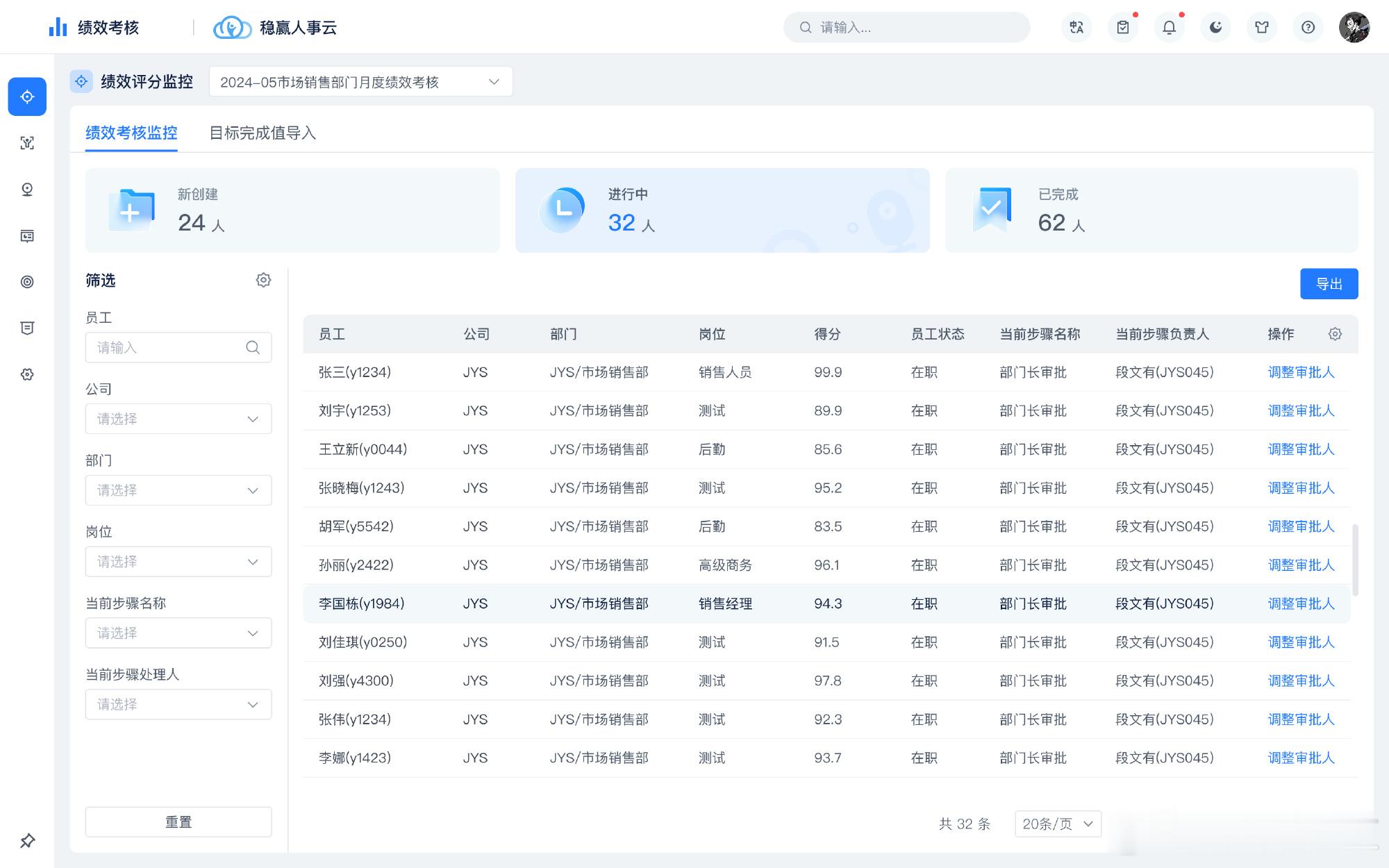This screenshot has width=1389, height=868.
Task: Click 调整审批人 for 刘宇(y1253)
Action: pos(1301,410)
